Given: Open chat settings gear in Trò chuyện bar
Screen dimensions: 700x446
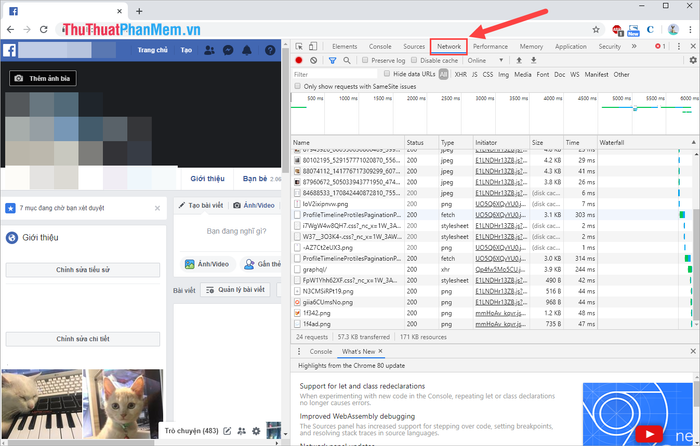Looking at the screenshot, I should coord(256,431).
